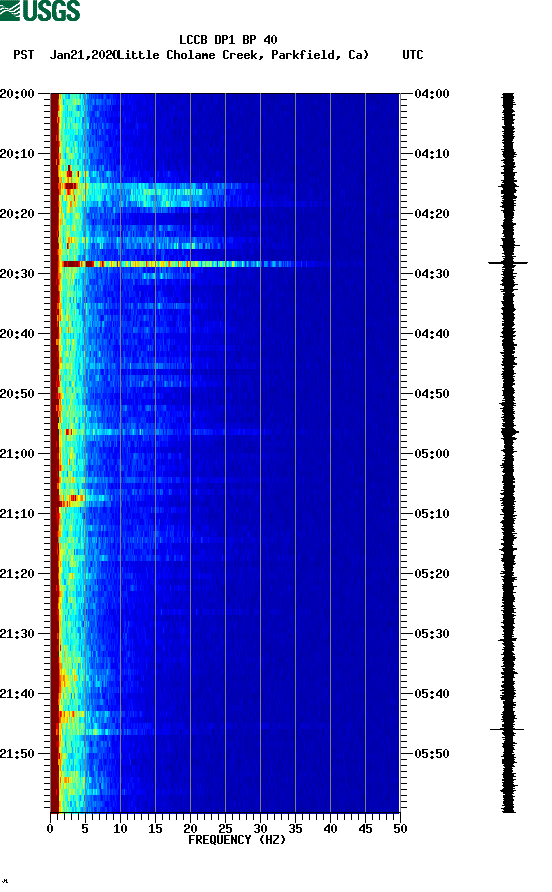Click the 40 Hz frequency tick label
The height and width of the screenshot is (892, 552).
point(330,829)
